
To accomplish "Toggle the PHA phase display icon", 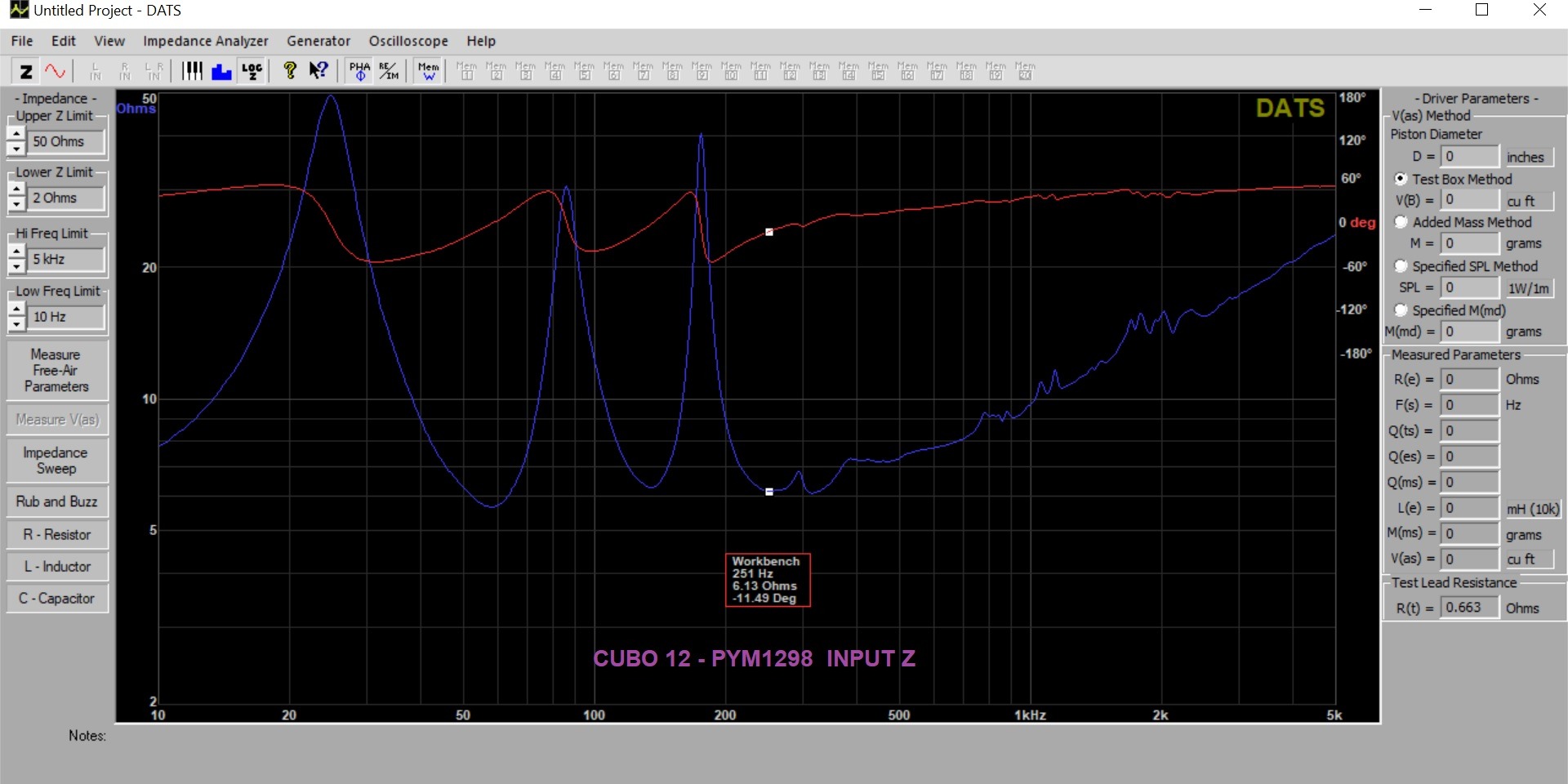I will 359,71.
